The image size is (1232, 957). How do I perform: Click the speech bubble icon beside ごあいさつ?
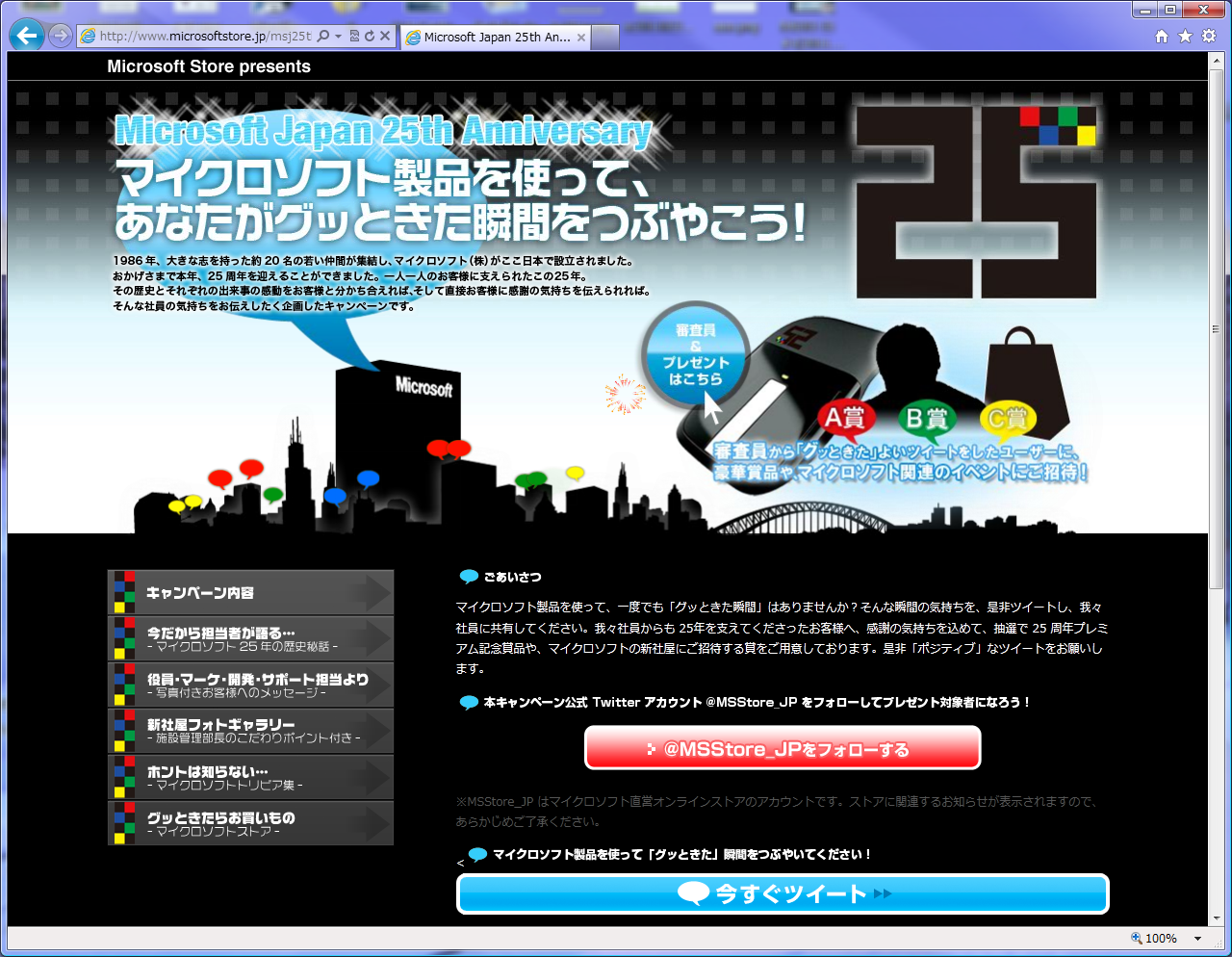click(x=469, y=577)
